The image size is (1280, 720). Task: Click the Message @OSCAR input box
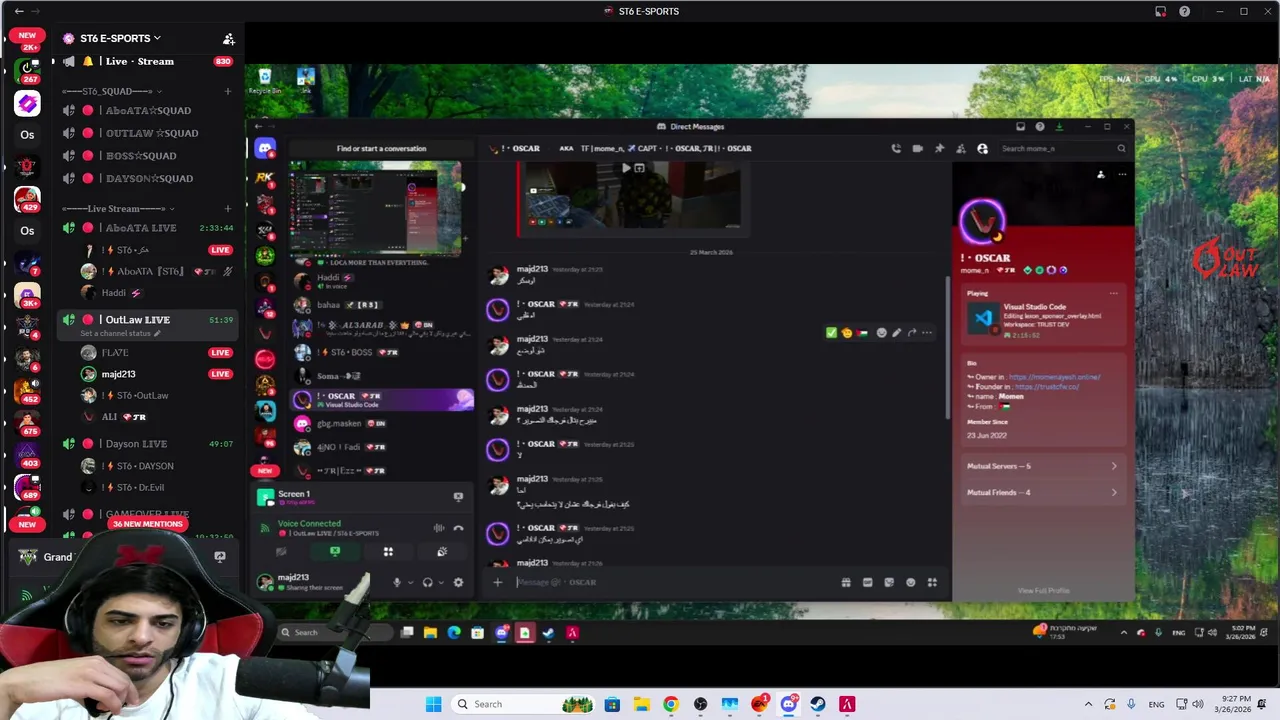675,582
